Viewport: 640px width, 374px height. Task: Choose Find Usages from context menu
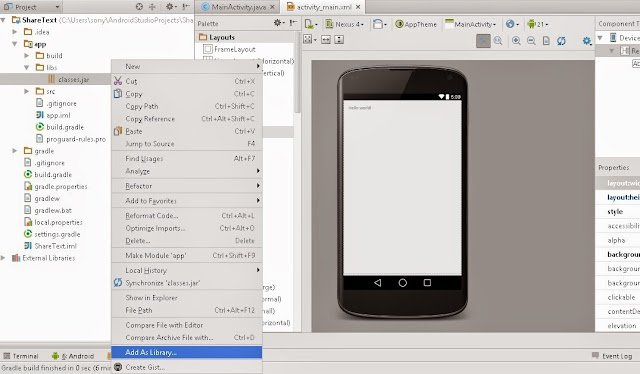pos(187,158)
